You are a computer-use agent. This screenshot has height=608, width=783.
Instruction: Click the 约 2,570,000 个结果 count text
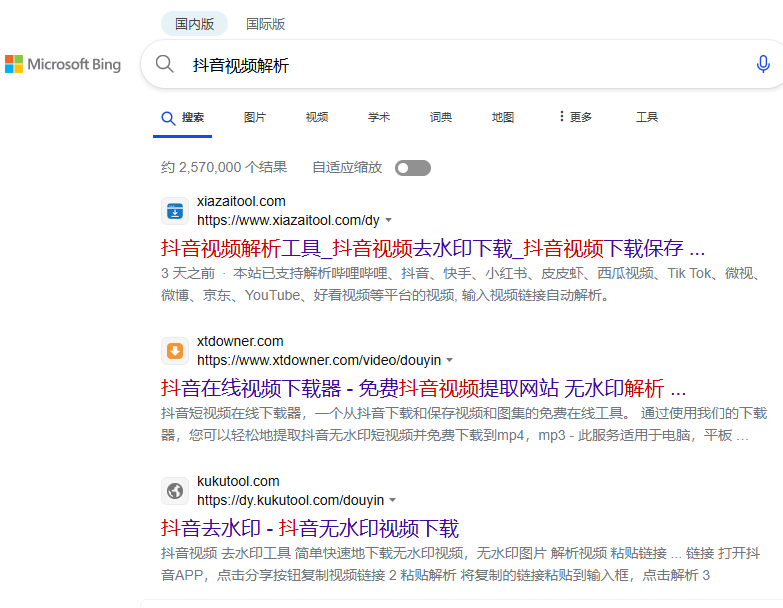coord(224,167)
